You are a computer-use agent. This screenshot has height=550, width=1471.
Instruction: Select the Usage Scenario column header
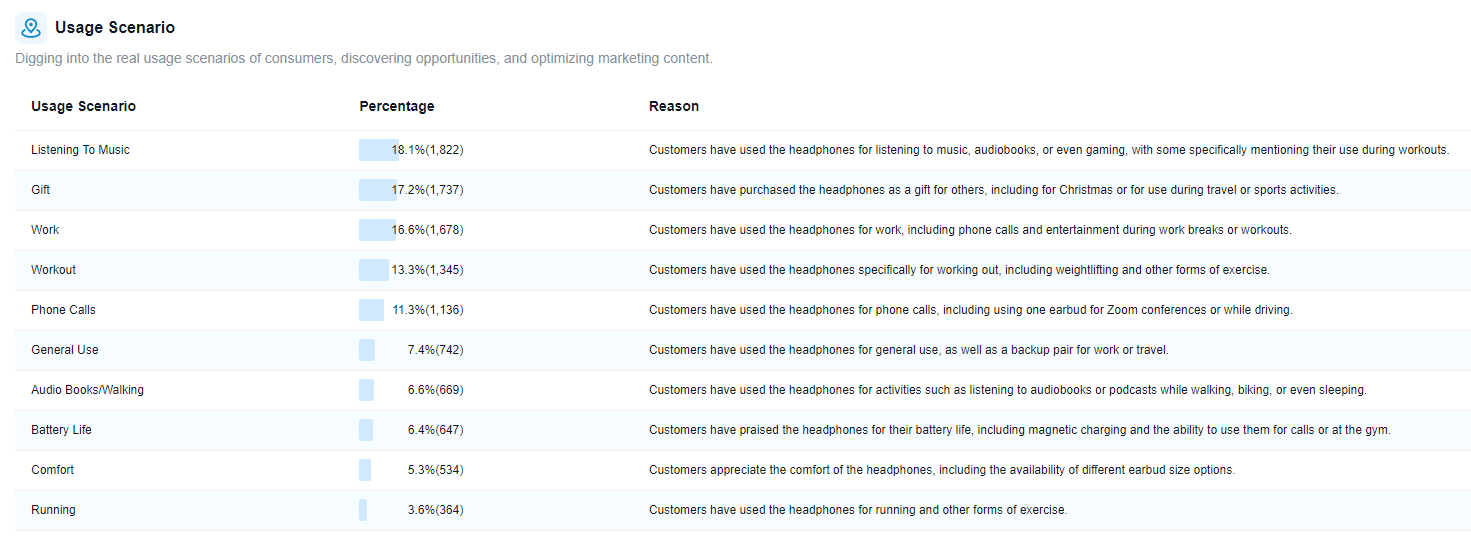click(x=83, y=106)
